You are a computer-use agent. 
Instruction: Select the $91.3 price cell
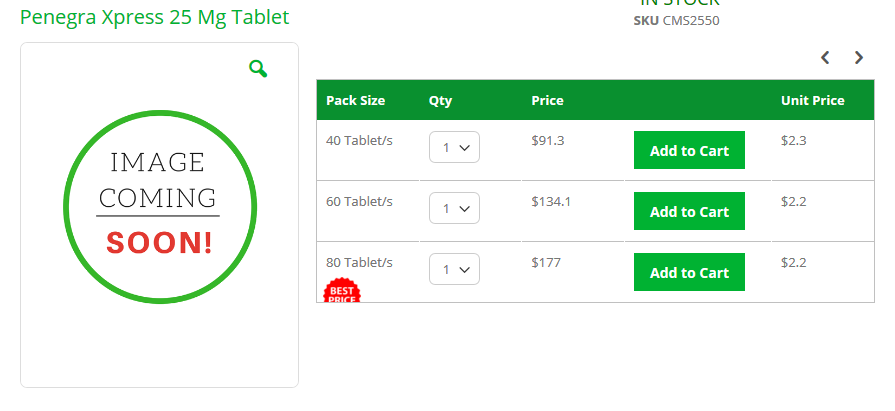point(548,140)
